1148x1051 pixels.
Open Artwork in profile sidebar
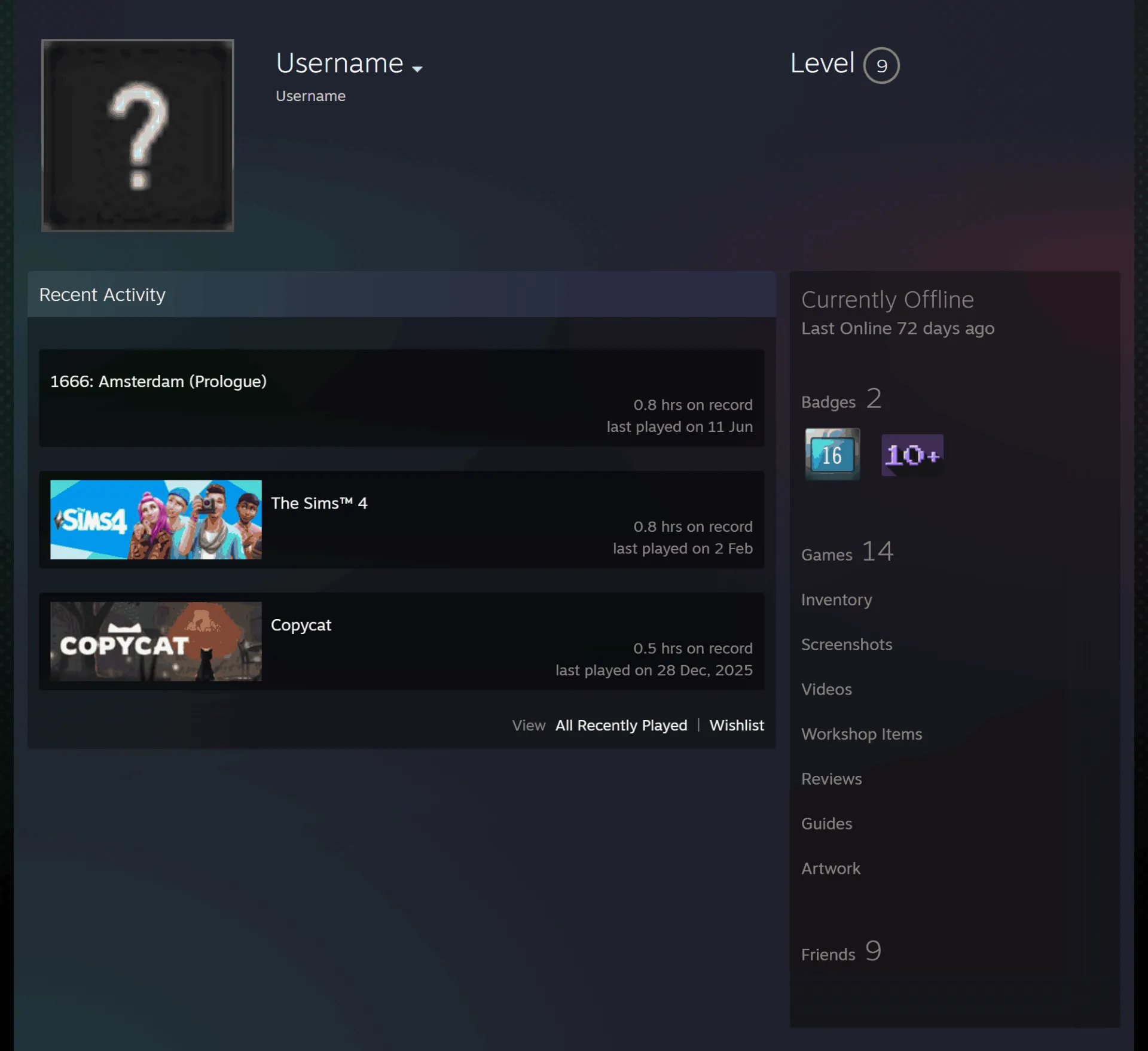click(831, 869)
